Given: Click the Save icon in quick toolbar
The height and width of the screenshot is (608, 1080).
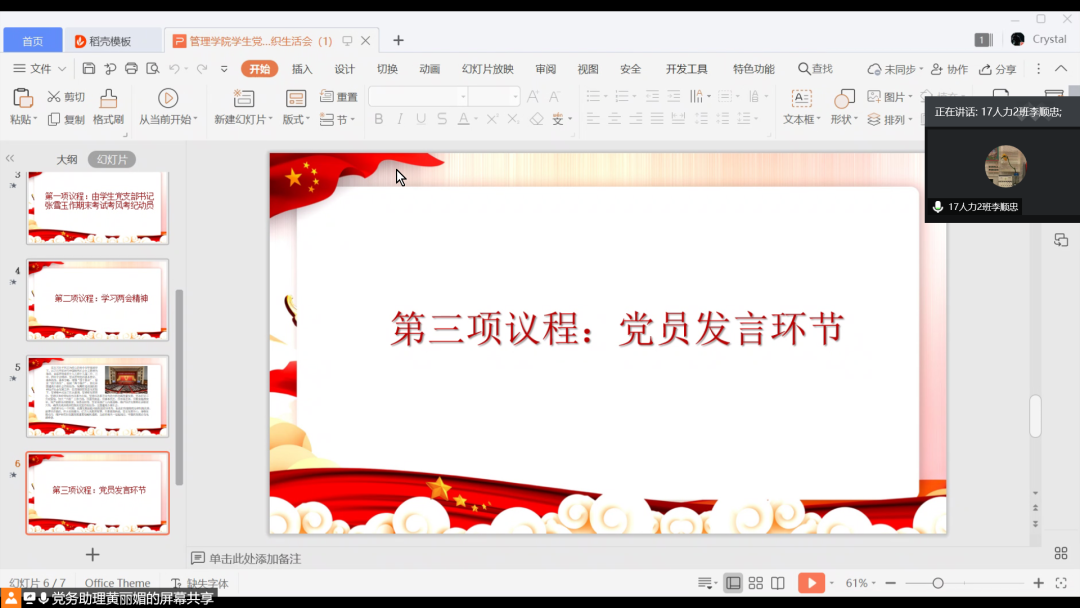Looking at the screenshot, I should point(89,69).
